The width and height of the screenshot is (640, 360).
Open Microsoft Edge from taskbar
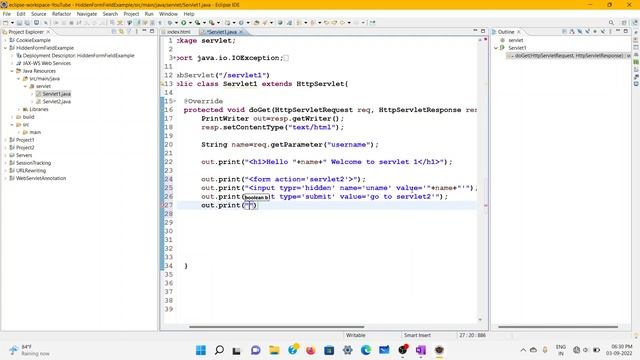(x=366, y=350)
